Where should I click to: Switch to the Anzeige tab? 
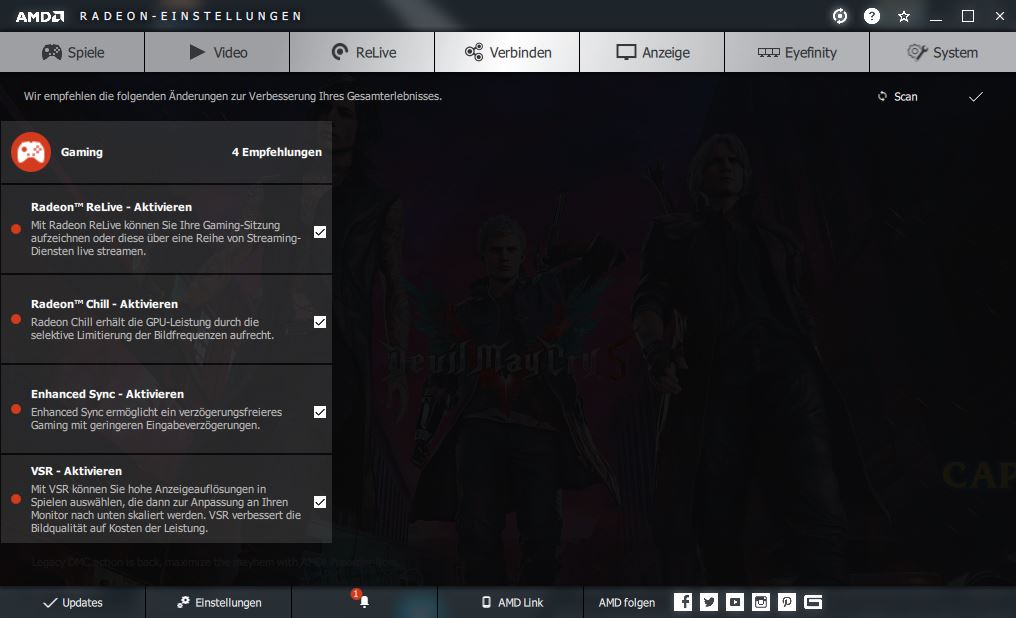pos(652,52)
